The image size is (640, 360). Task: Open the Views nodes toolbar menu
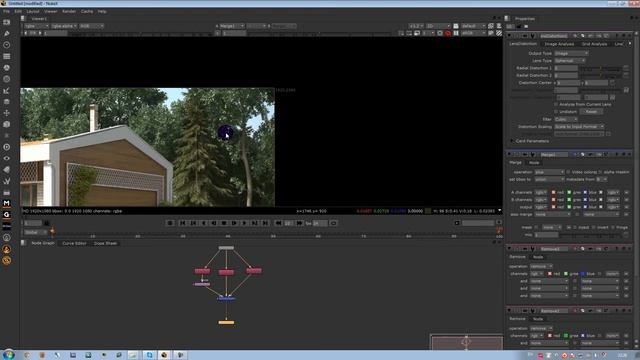pyautogui.click(x=7, y=158)
